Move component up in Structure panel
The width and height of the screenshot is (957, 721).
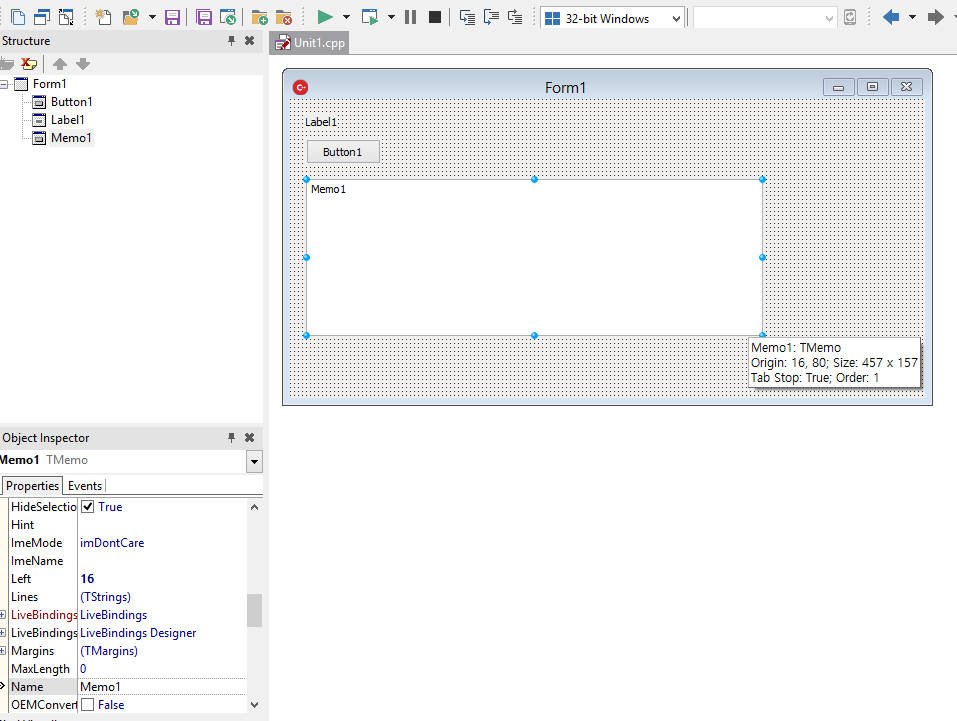[x=60, y=64]
